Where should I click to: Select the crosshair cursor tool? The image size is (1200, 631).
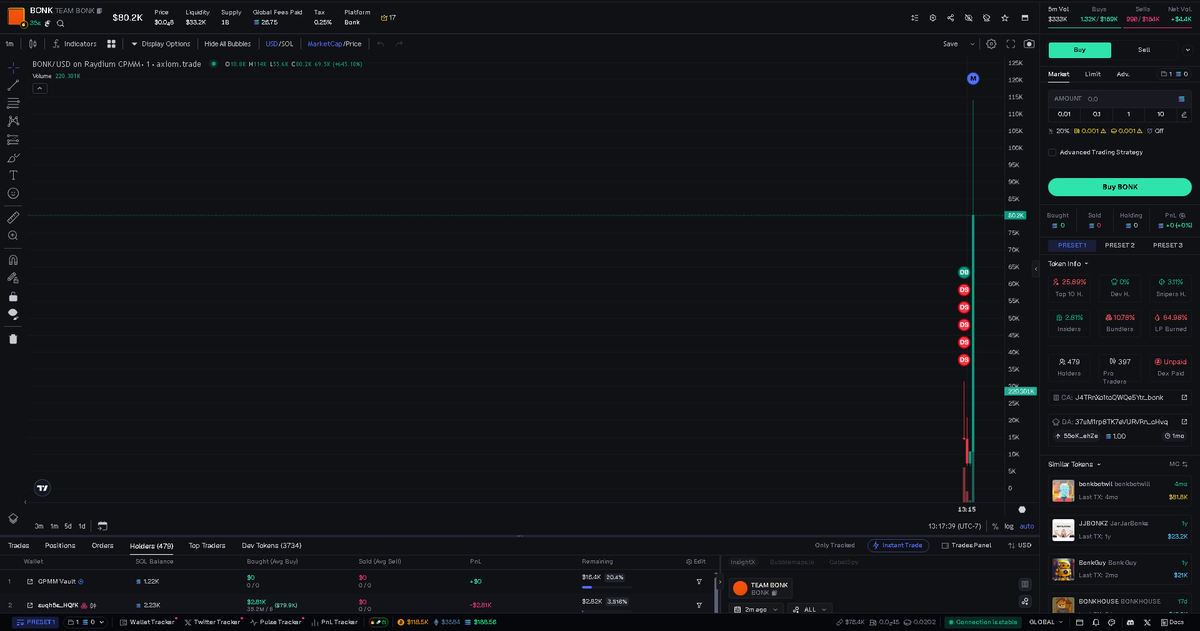click(x=13, y=67)
